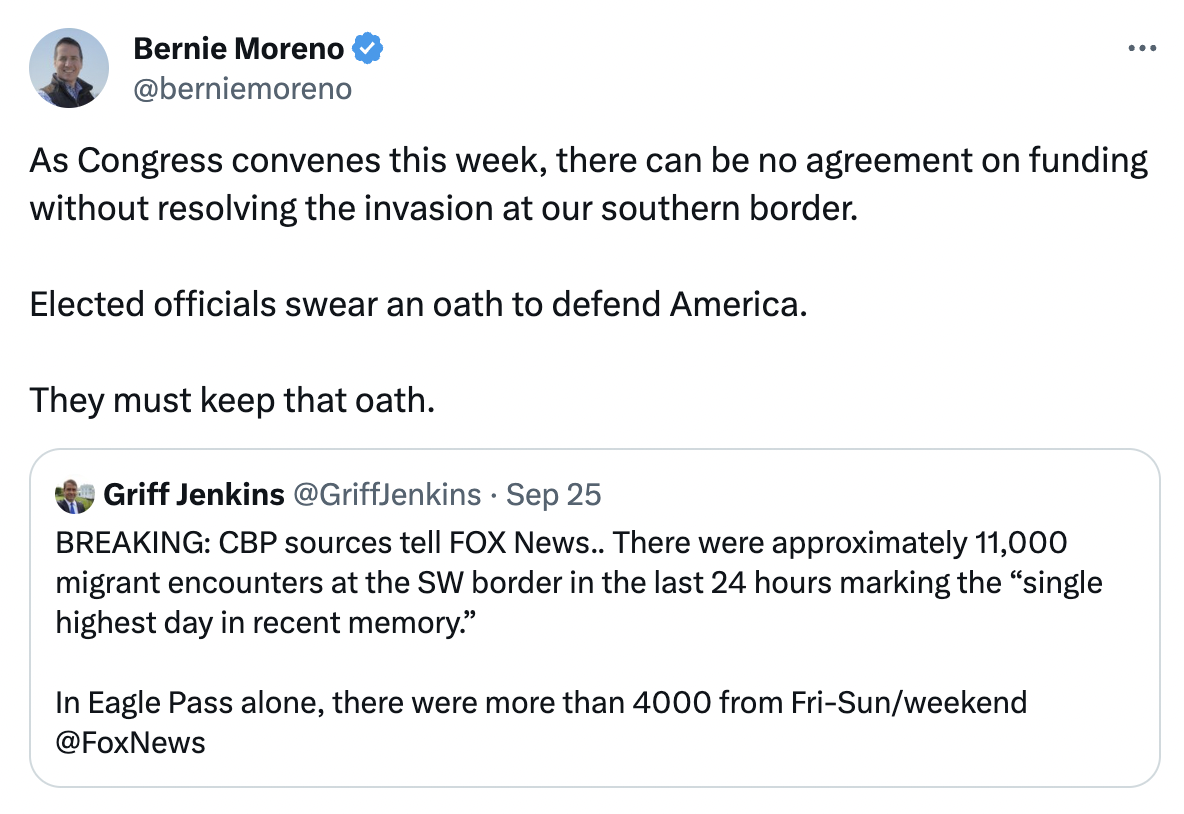Viewport: 1184px width, 814px height.
Task: Click Griff Jenkins' small avatar
Action: [75, 494]
